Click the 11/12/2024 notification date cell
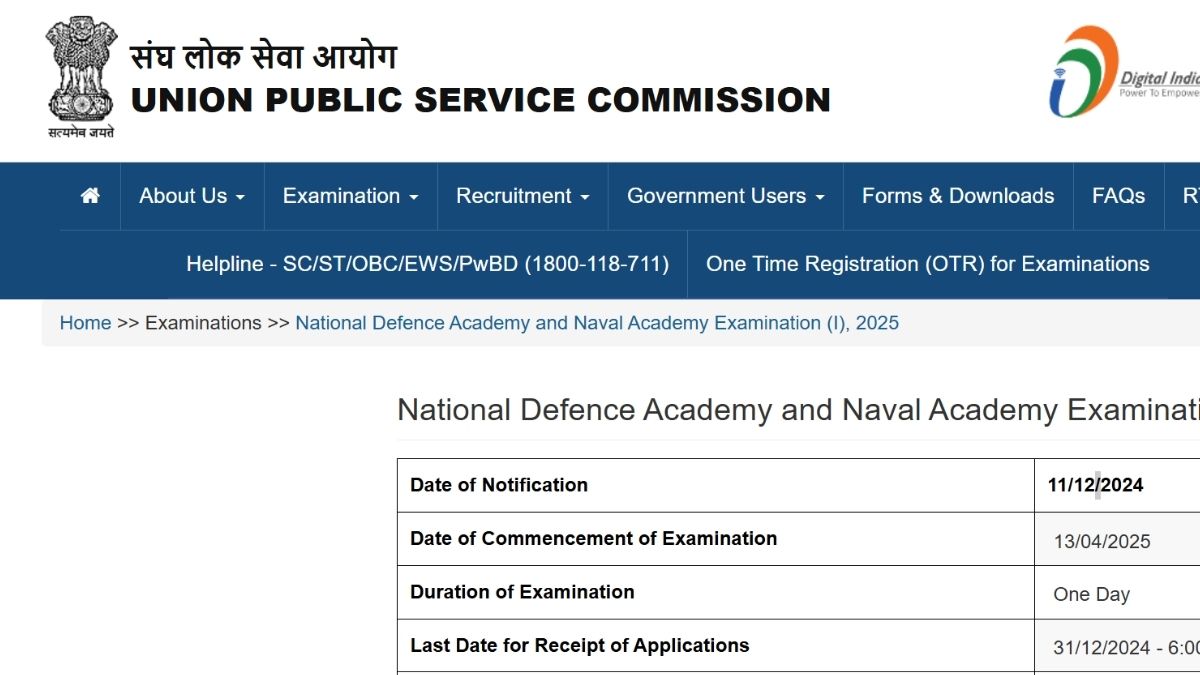This screenshot has height=675, width=1200. pos(1117,486)
